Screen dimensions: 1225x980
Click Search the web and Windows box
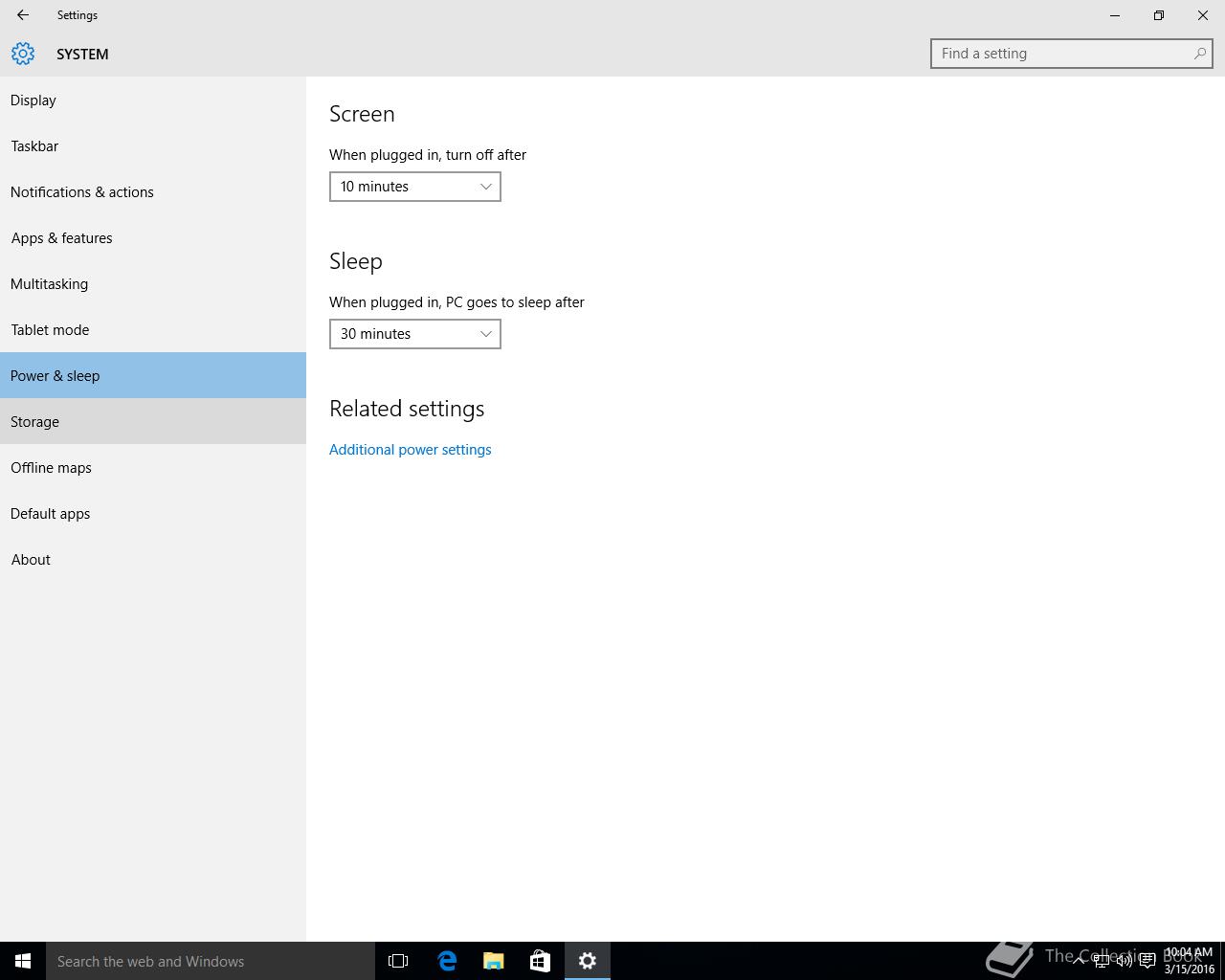click(211, 961)
